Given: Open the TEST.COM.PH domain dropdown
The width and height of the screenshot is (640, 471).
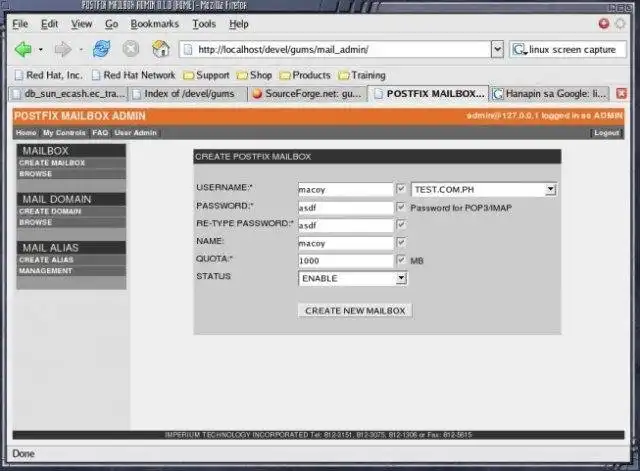Looking at the screenshot, I should click(x=484, y=189).
